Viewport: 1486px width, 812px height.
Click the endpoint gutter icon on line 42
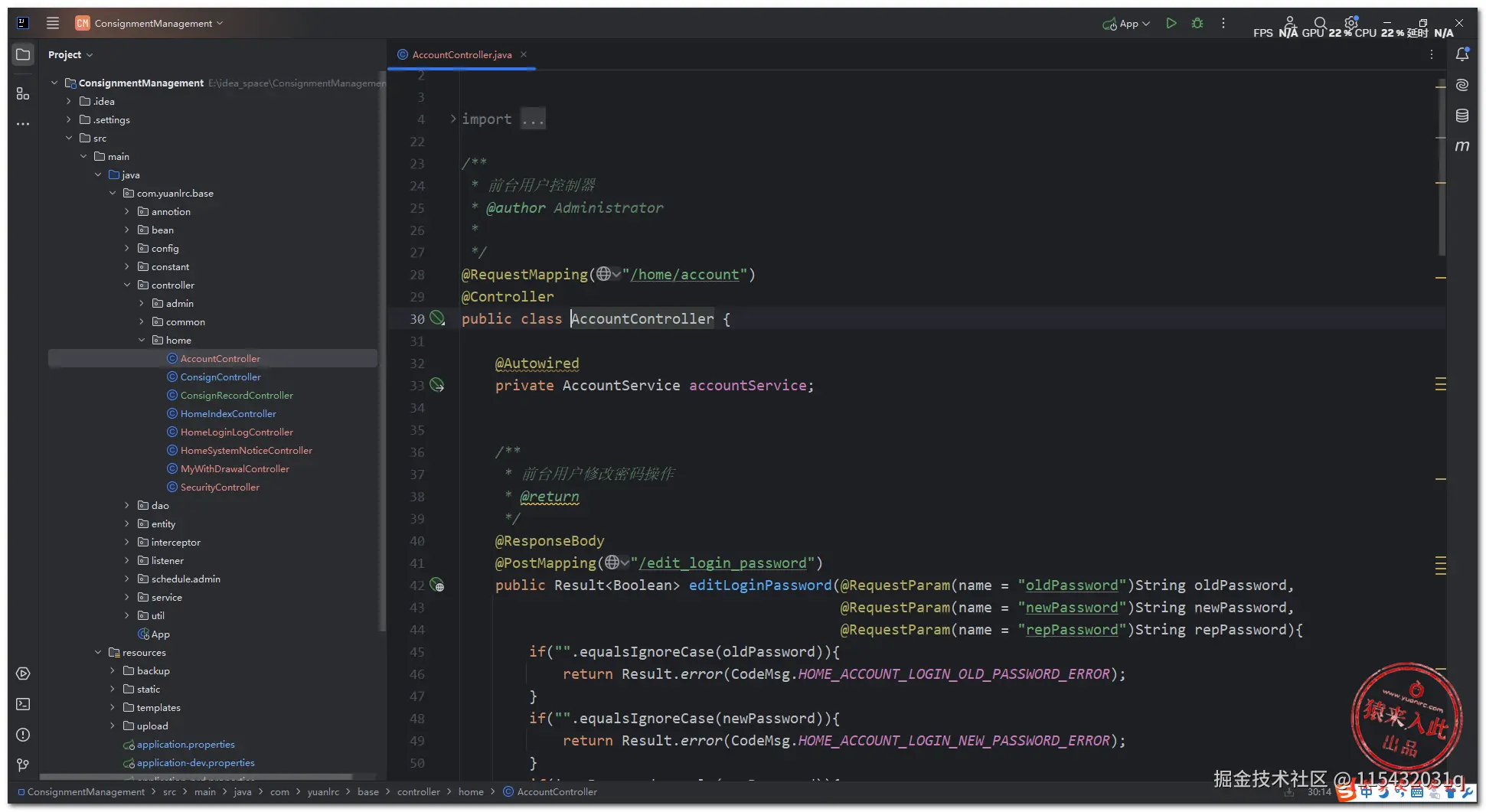pos(437,585)
